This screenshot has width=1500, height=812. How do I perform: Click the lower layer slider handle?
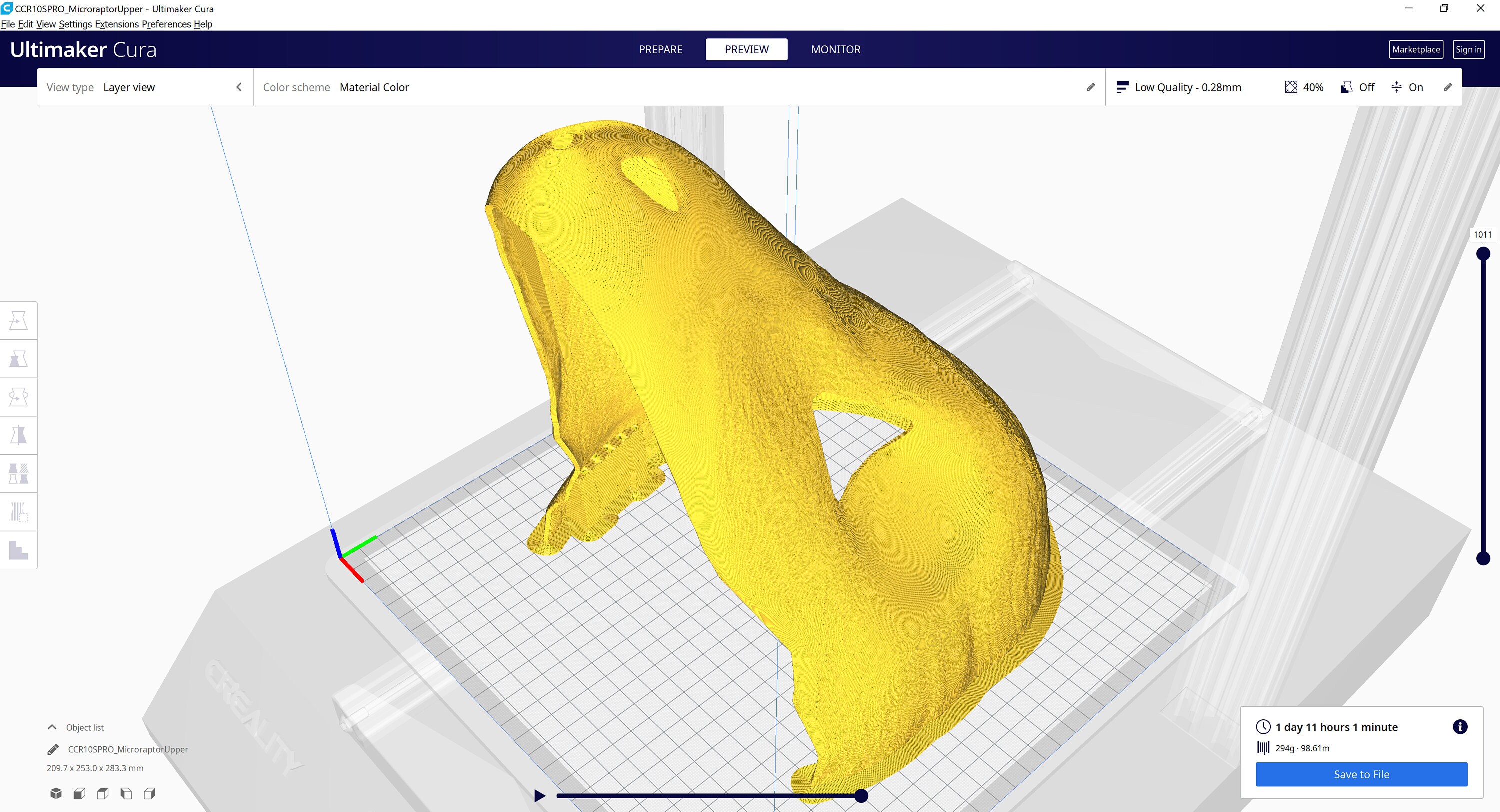point(1483,559)
